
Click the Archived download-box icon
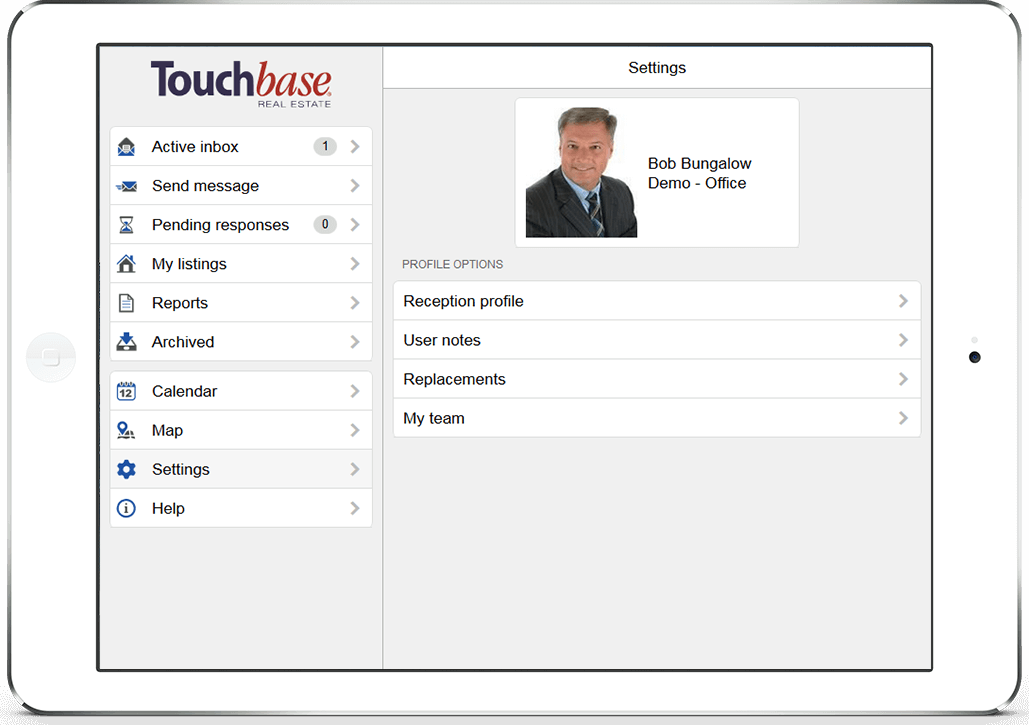tap(126, 341)
